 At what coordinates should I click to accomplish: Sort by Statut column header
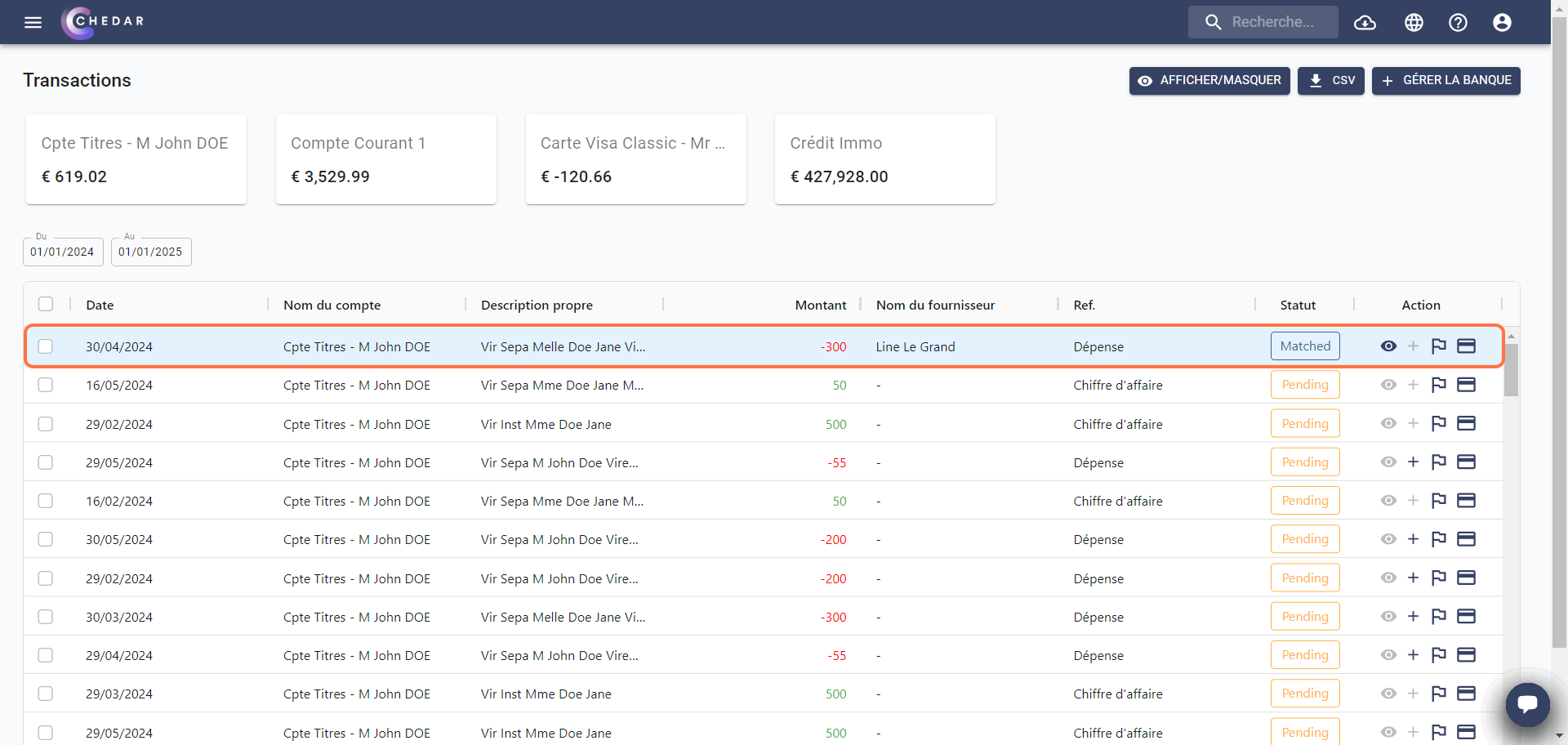1298,305
